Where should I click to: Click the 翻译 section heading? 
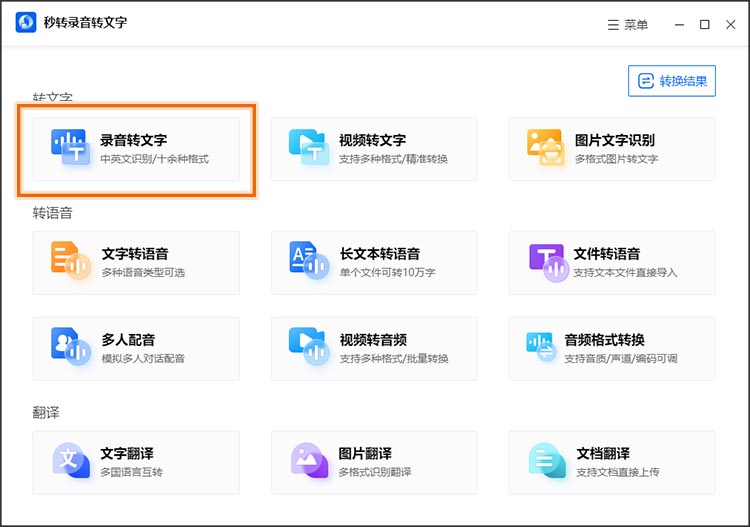click(46, 412)
